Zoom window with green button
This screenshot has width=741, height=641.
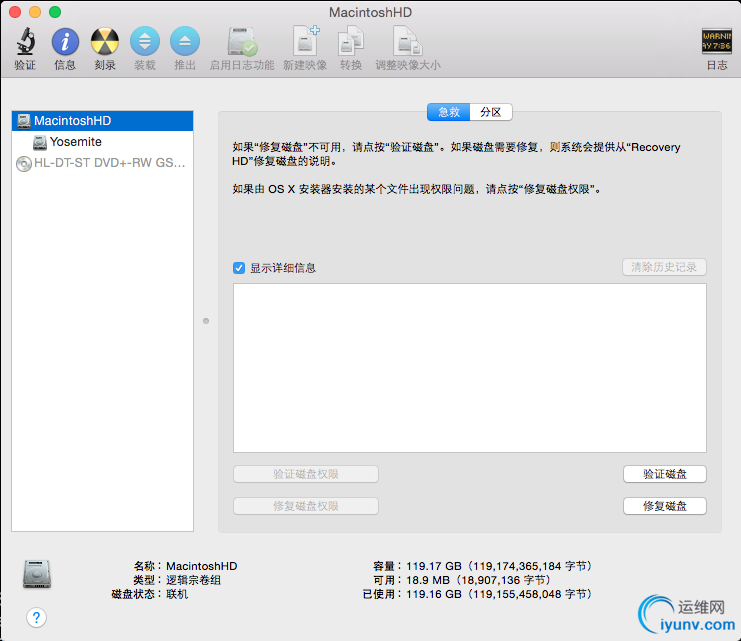click(x=55, y=12)
